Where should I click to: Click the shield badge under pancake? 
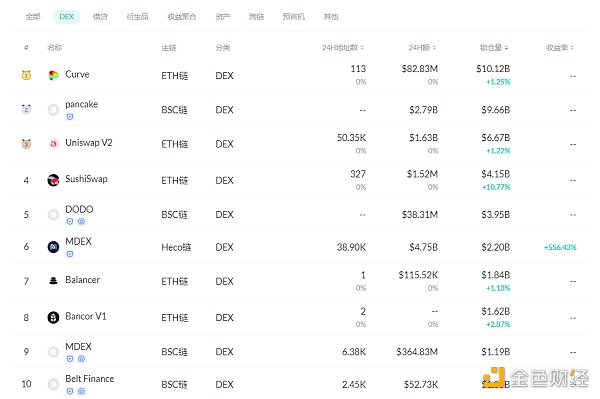point(70,117)
